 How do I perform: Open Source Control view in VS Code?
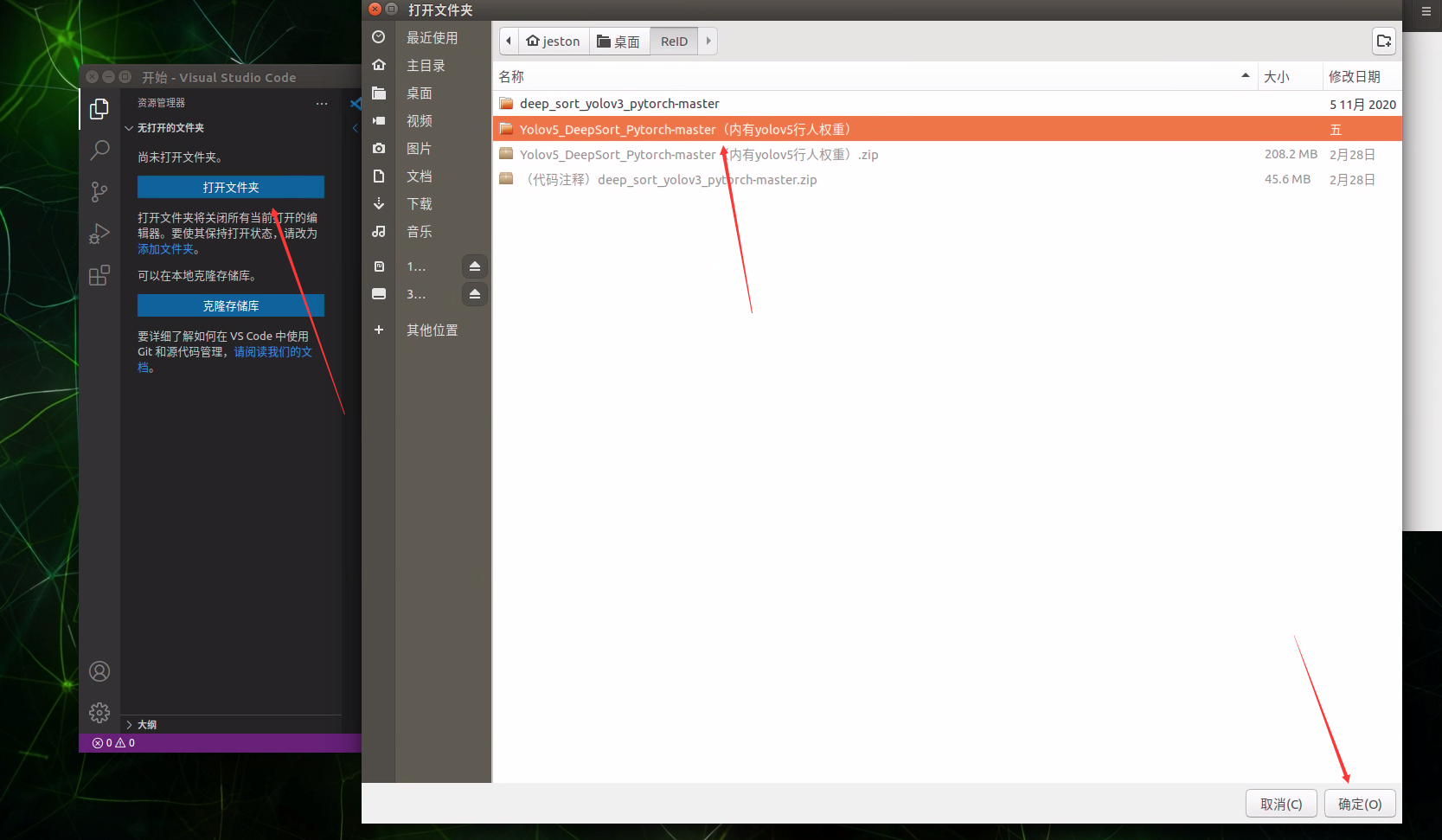(x=99, y=191)
